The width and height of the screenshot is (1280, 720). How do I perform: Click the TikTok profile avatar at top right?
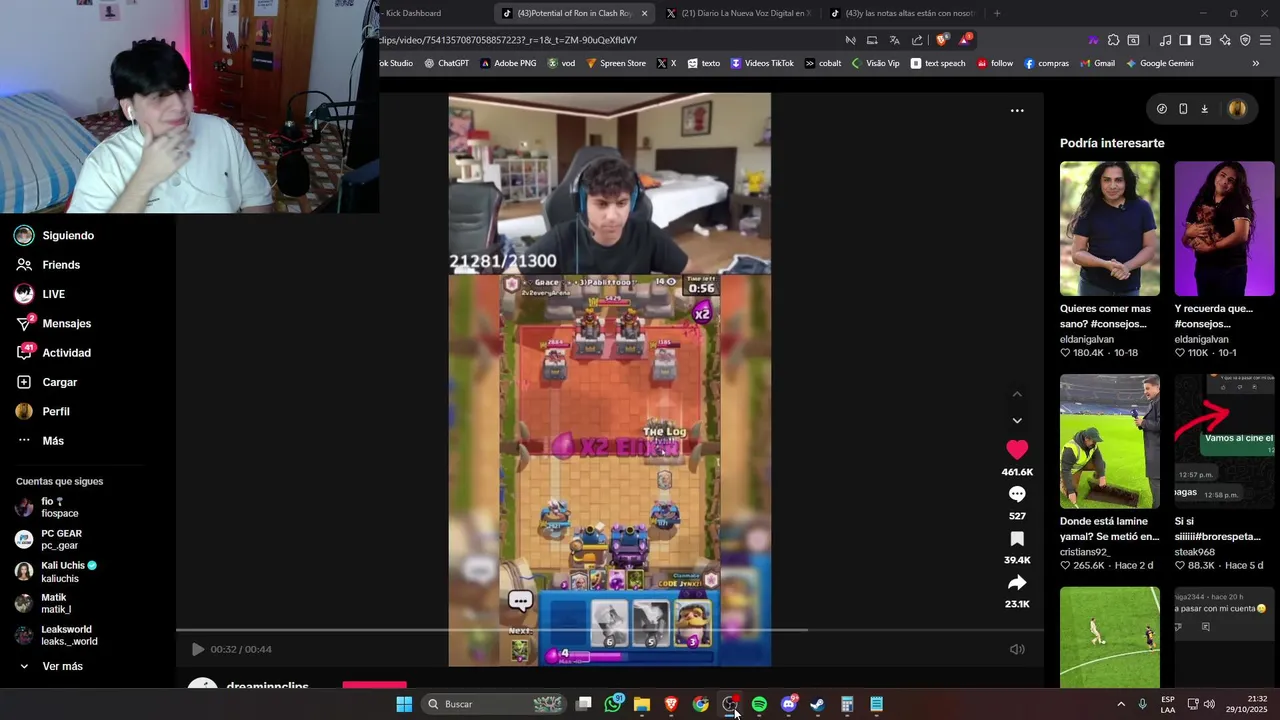pyautogui.click(x=1237, y=109)
